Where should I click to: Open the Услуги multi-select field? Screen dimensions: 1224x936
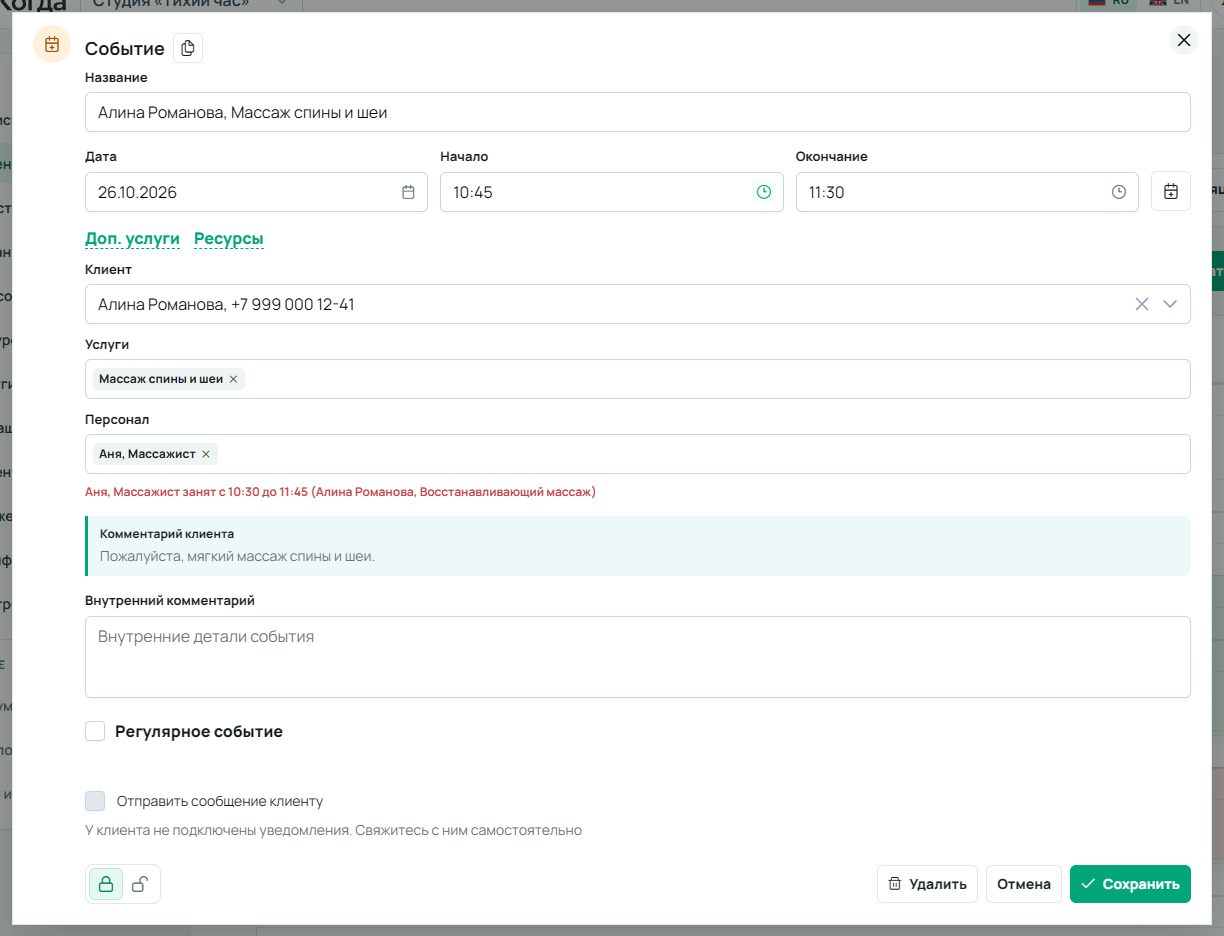click(x=638, y=379)
